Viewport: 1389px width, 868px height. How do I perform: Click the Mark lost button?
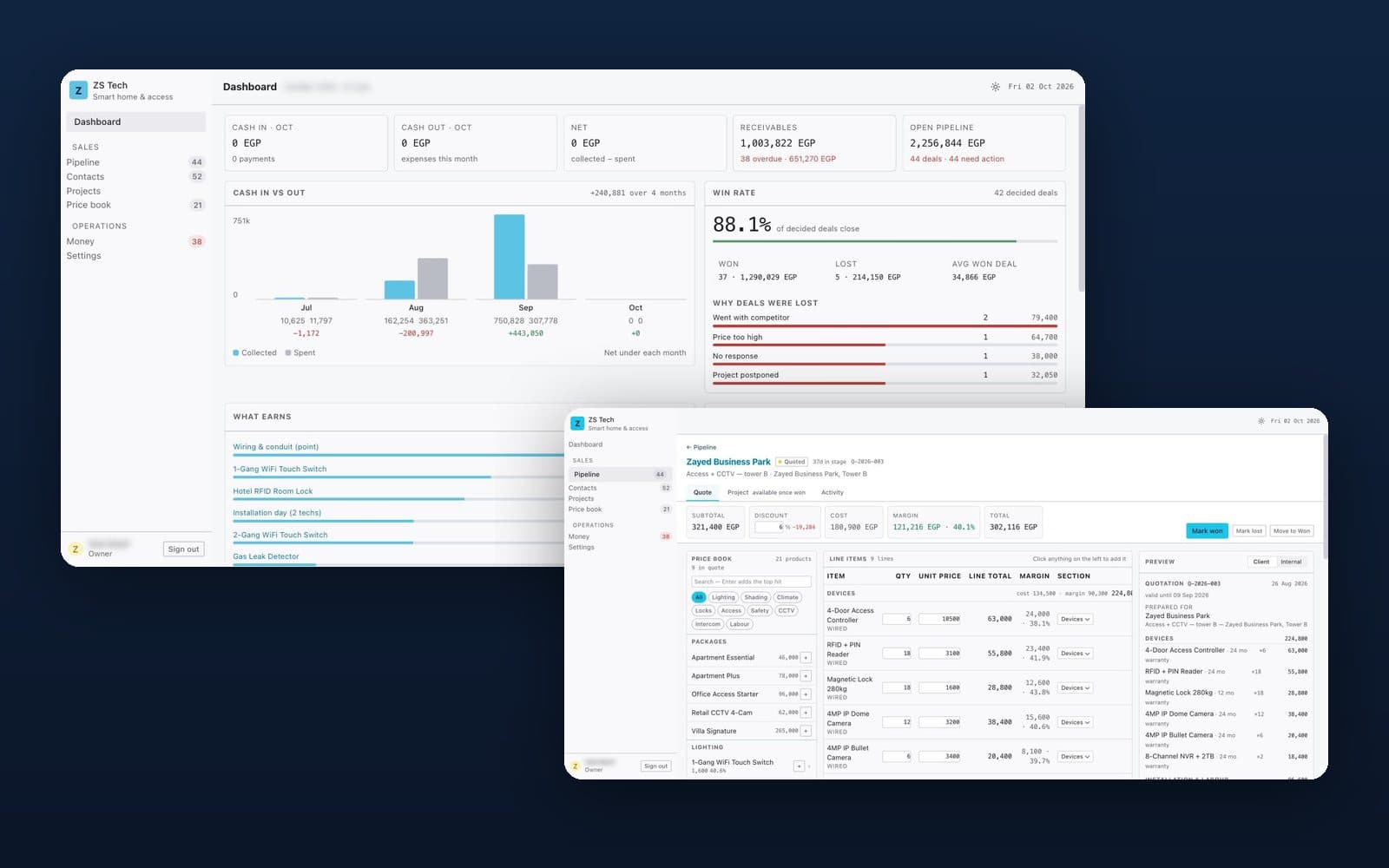(x=1248, y=530)
